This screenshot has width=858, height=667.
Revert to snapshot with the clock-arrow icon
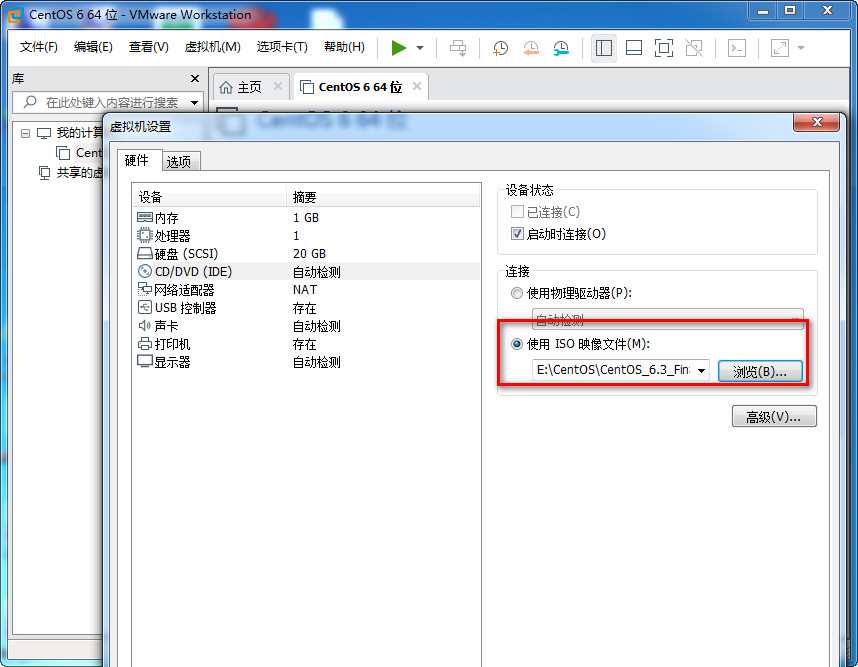tap(531, 48)
